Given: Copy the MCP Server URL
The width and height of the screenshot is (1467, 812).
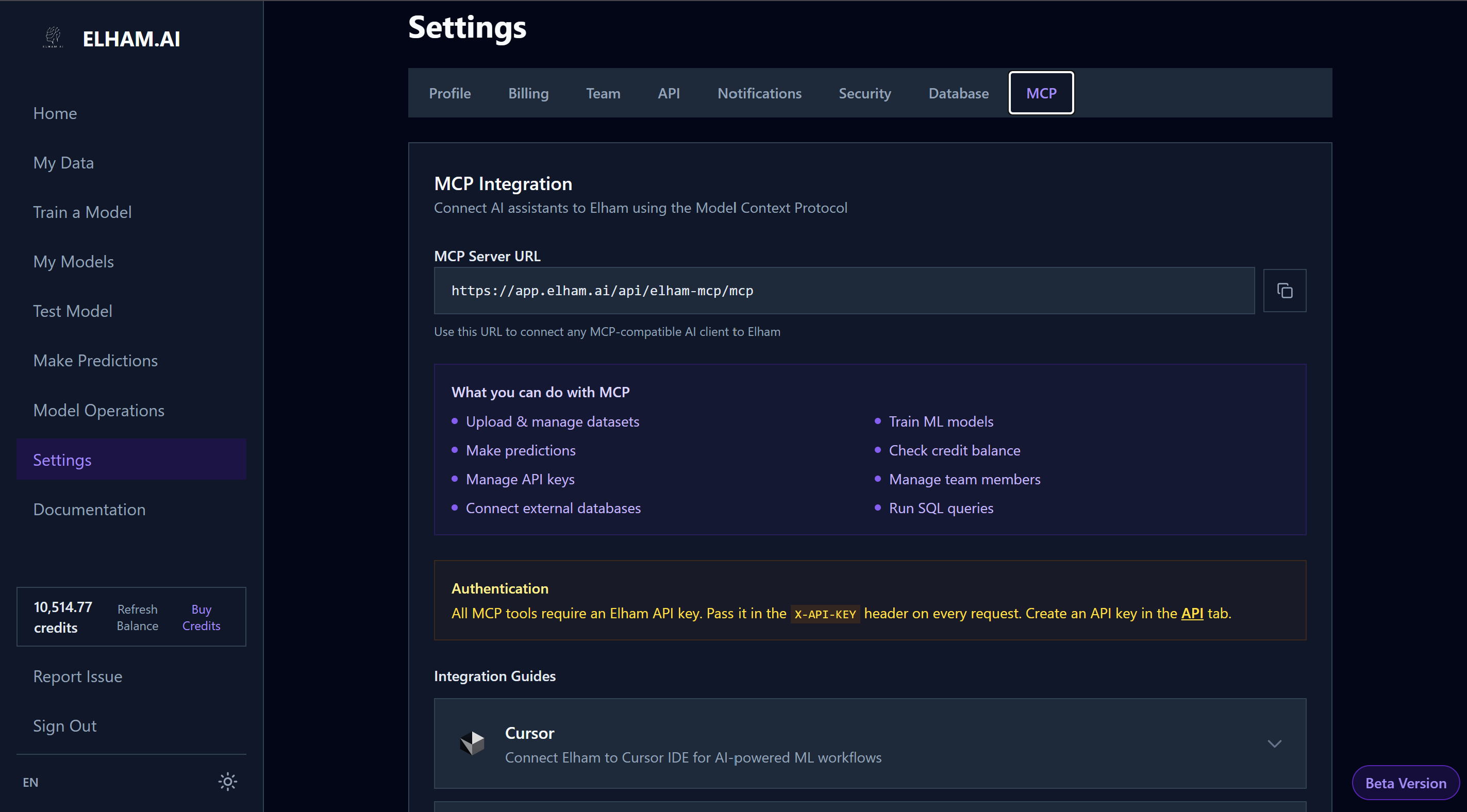Looking at the screenshot, I should (x=1284, y=291).
